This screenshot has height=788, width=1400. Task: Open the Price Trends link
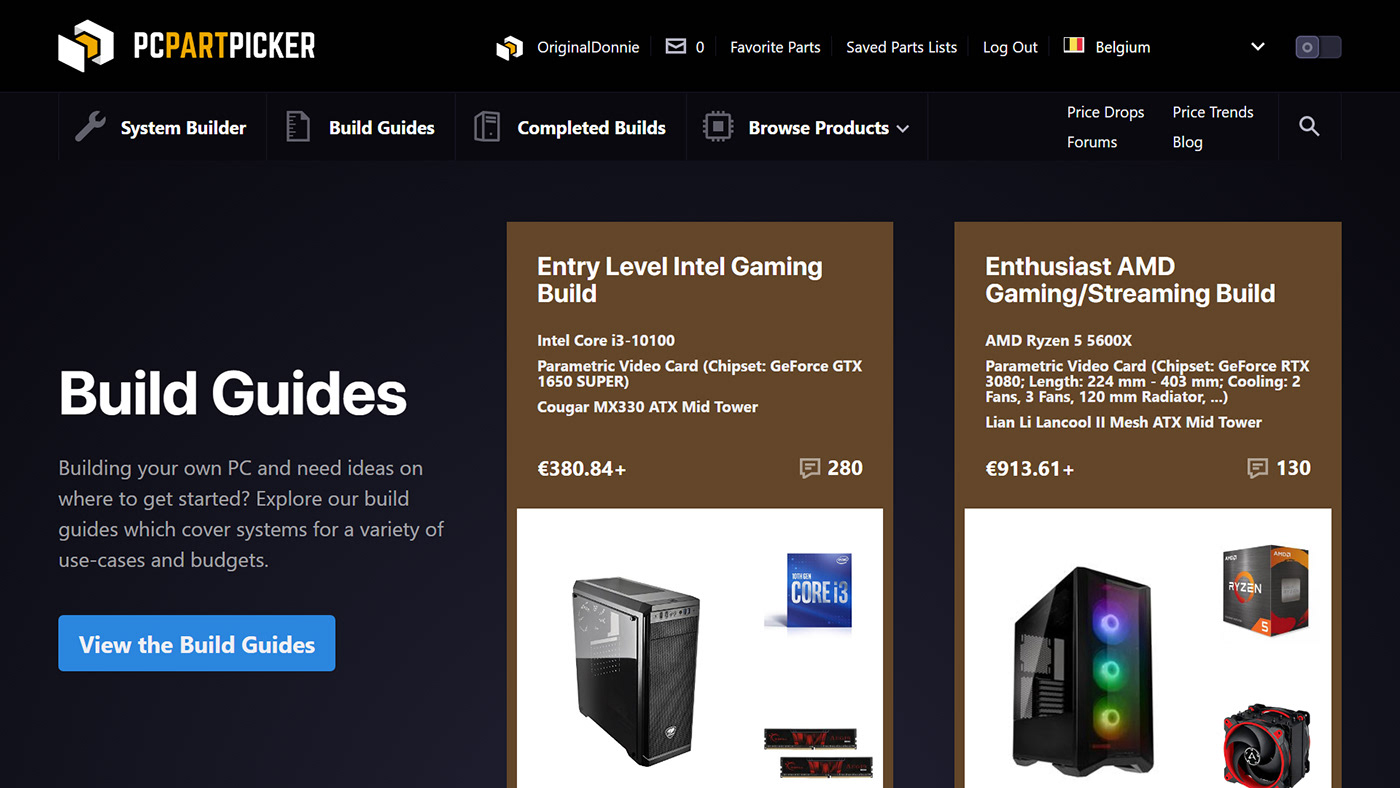[1213, 112]
